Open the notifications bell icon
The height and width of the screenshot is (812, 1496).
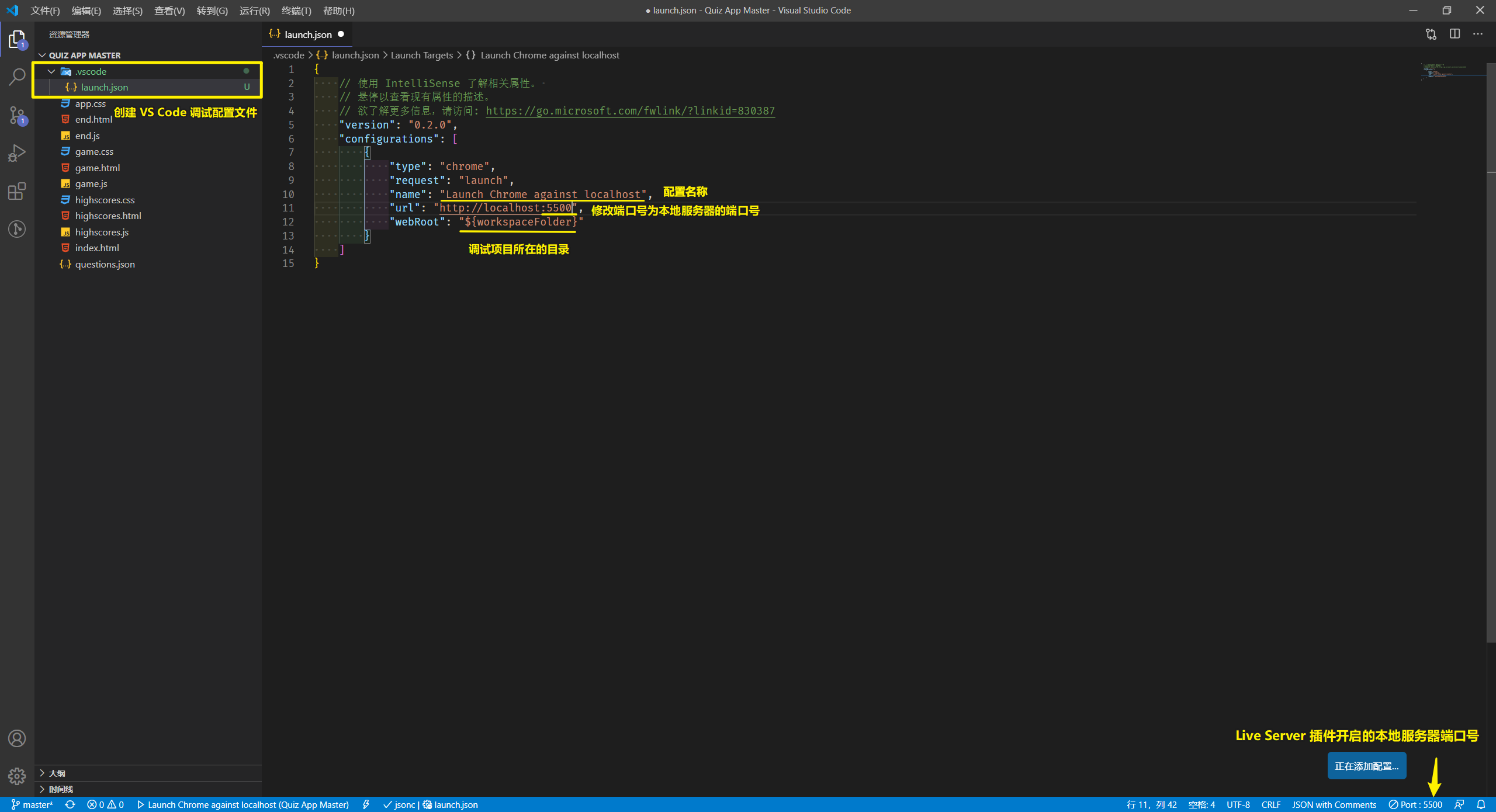click(x=1481, y=804)
